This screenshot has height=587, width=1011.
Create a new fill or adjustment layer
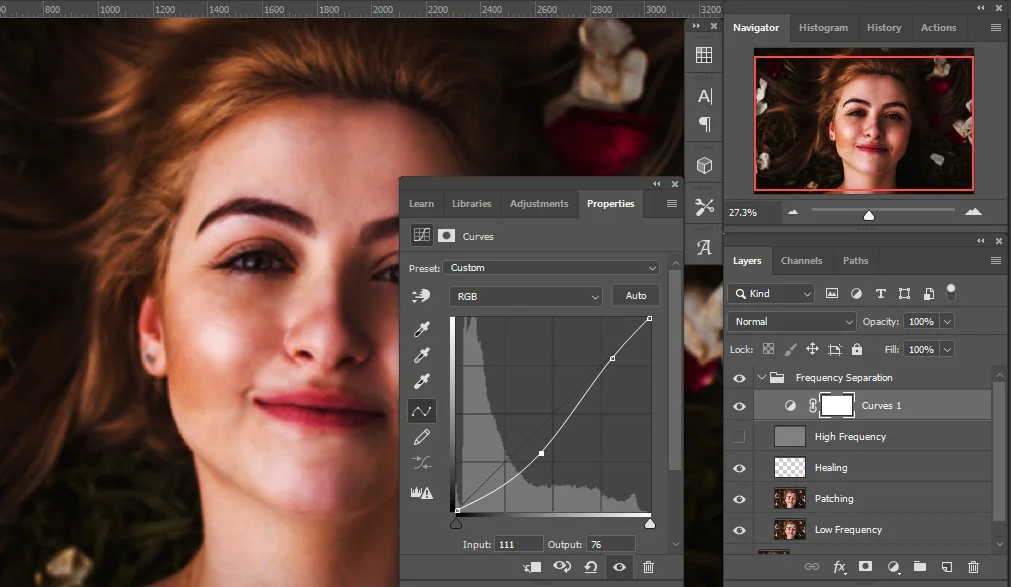[893, 567]
